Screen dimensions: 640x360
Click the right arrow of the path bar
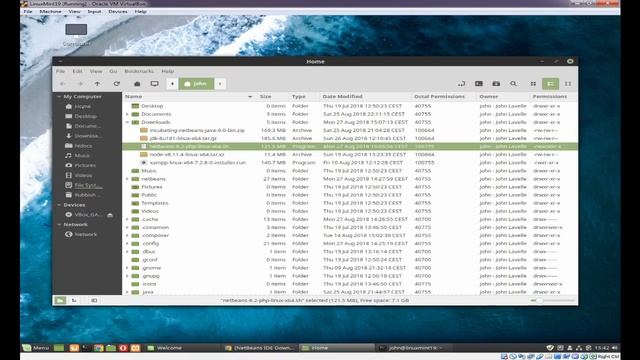(x=220, y=84)
